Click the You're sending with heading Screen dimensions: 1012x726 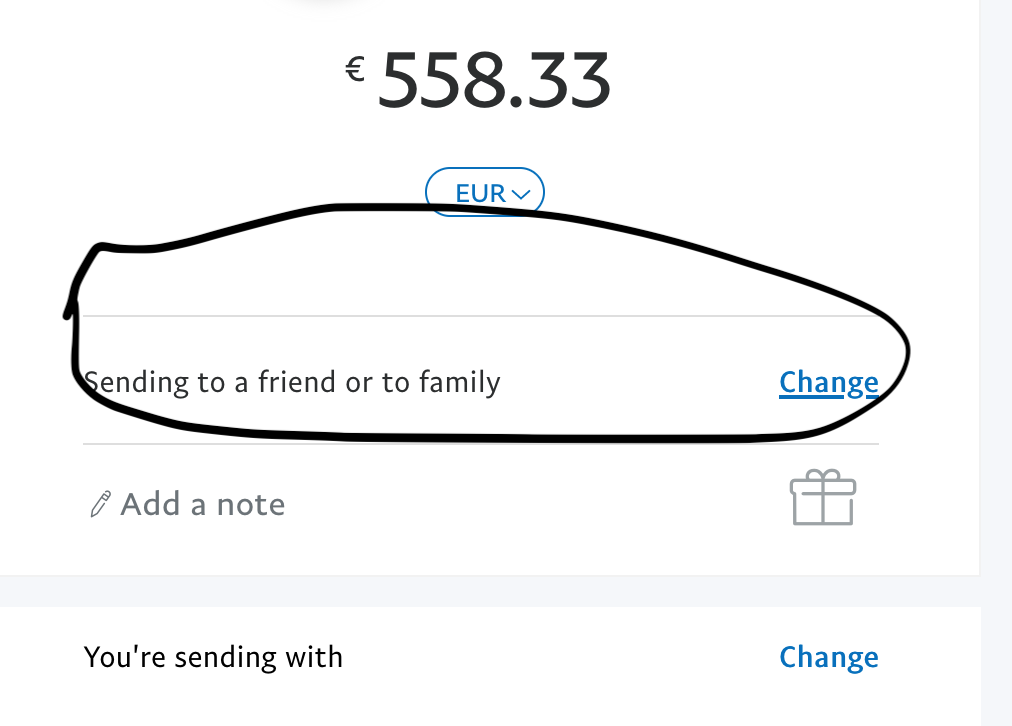click(213, 657)
